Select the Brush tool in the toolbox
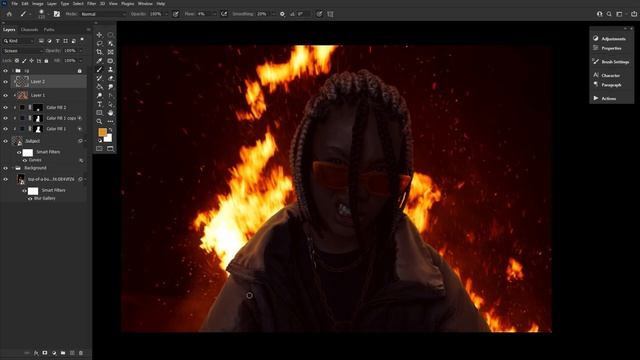The image size is (640, 360). point(100,69)
